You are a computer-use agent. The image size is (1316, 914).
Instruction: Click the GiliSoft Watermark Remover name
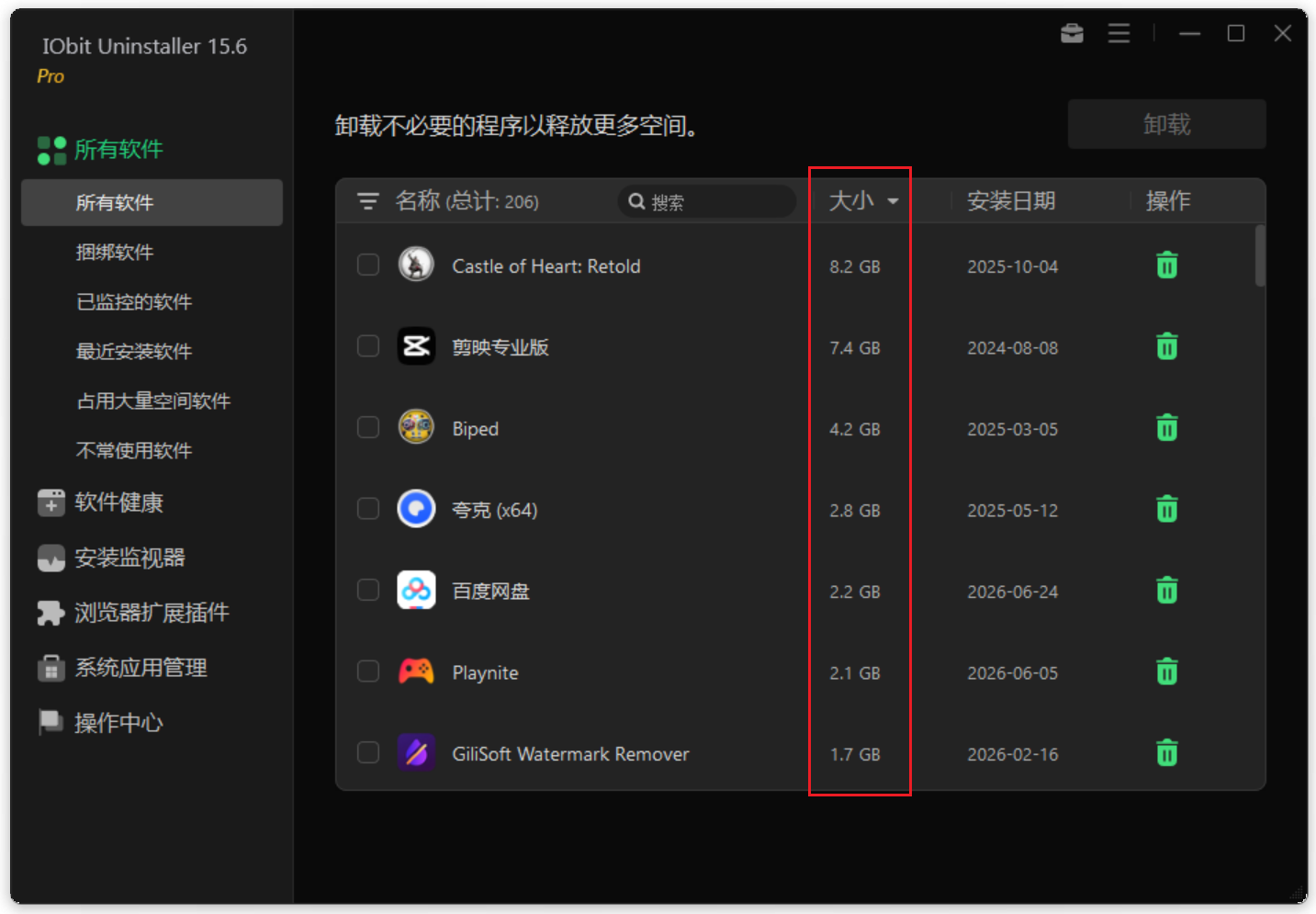pos(570,754)
